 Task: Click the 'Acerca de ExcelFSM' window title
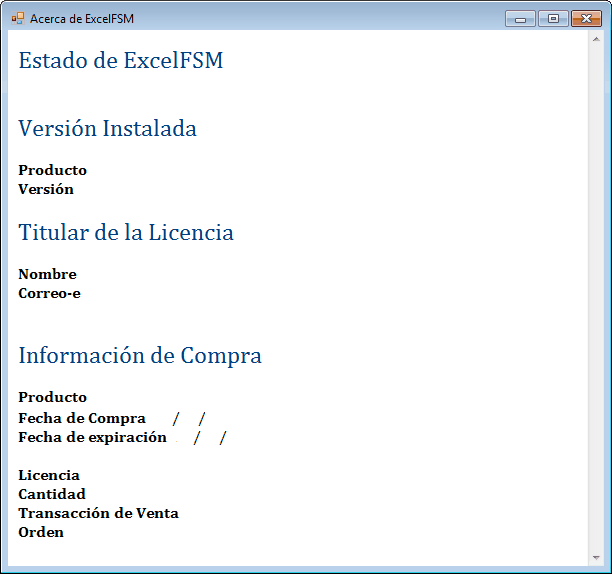[x=82, y=19]
